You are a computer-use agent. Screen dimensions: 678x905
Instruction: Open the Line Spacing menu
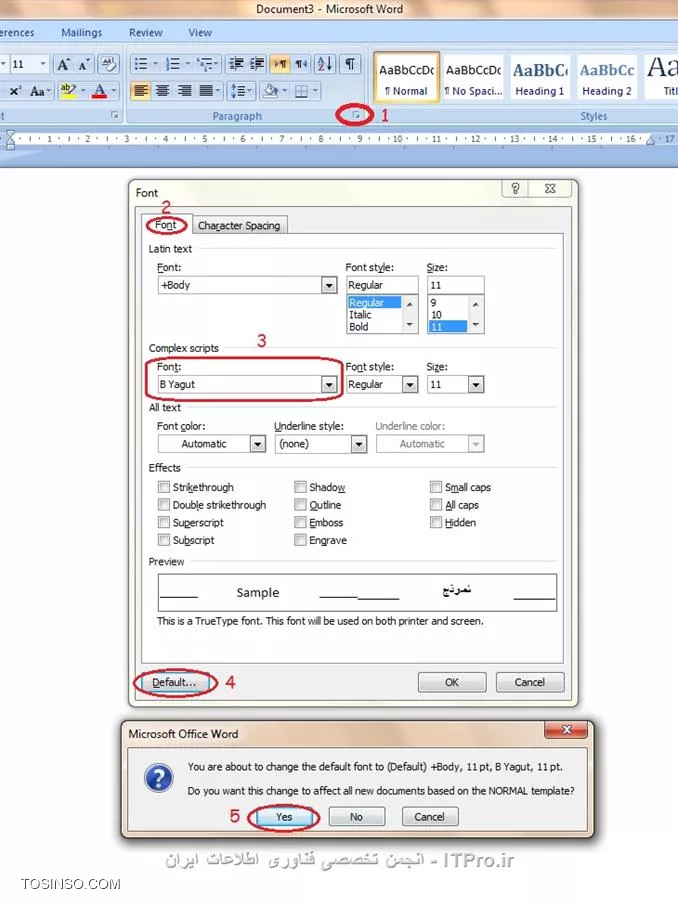pyautogui.click(x=241, y=91)
